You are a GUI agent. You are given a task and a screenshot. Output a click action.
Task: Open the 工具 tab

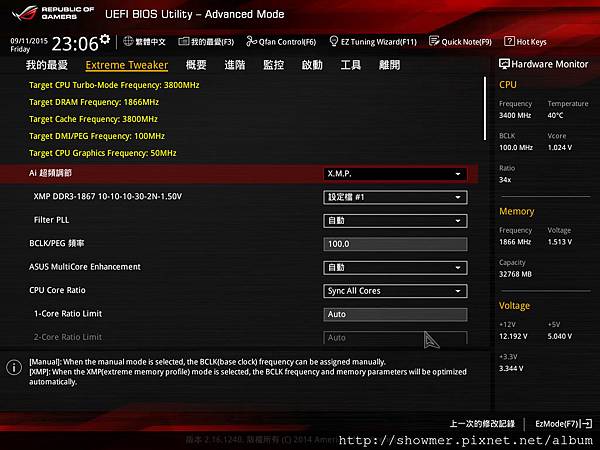point(351,65)
